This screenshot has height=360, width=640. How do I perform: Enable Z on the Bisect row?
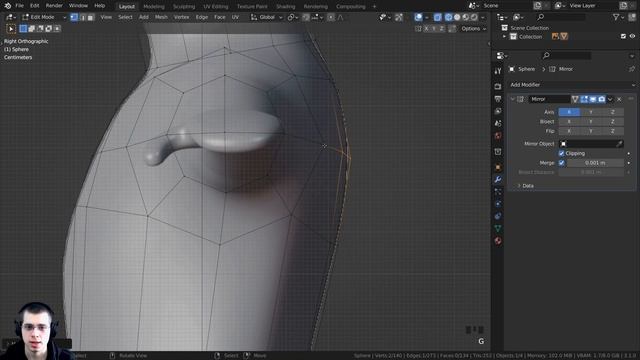[613, 122]
